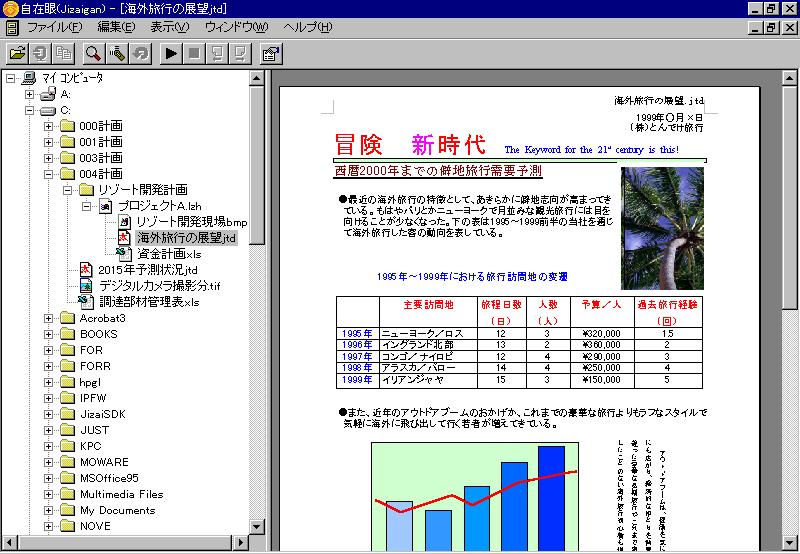The height and width of the screenshot is (554, 800).
Task: Collapse the C: drive tree node
Action: coord(30,110)
